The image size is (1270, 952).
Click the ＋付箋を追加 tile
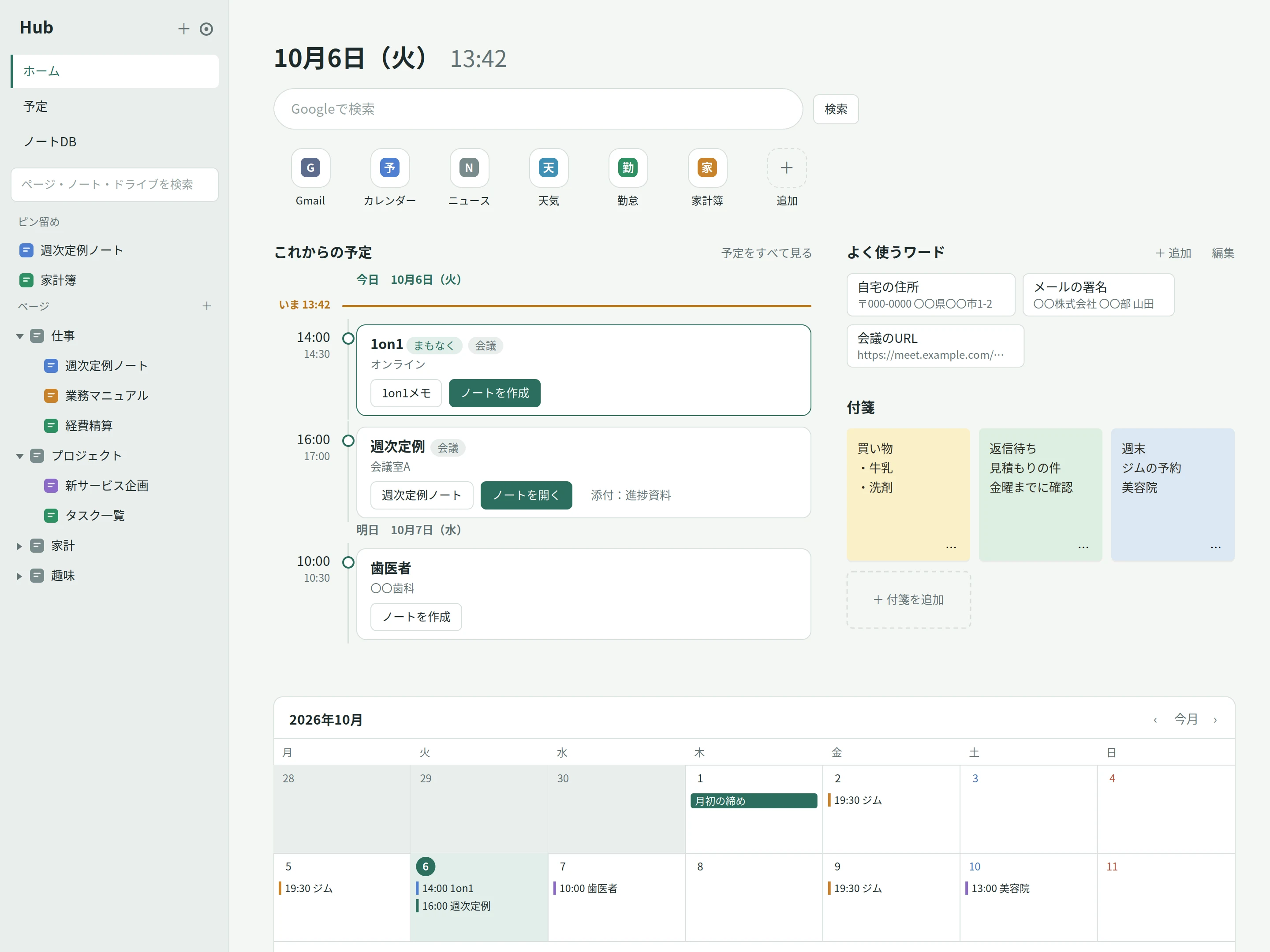coord(908,600)
